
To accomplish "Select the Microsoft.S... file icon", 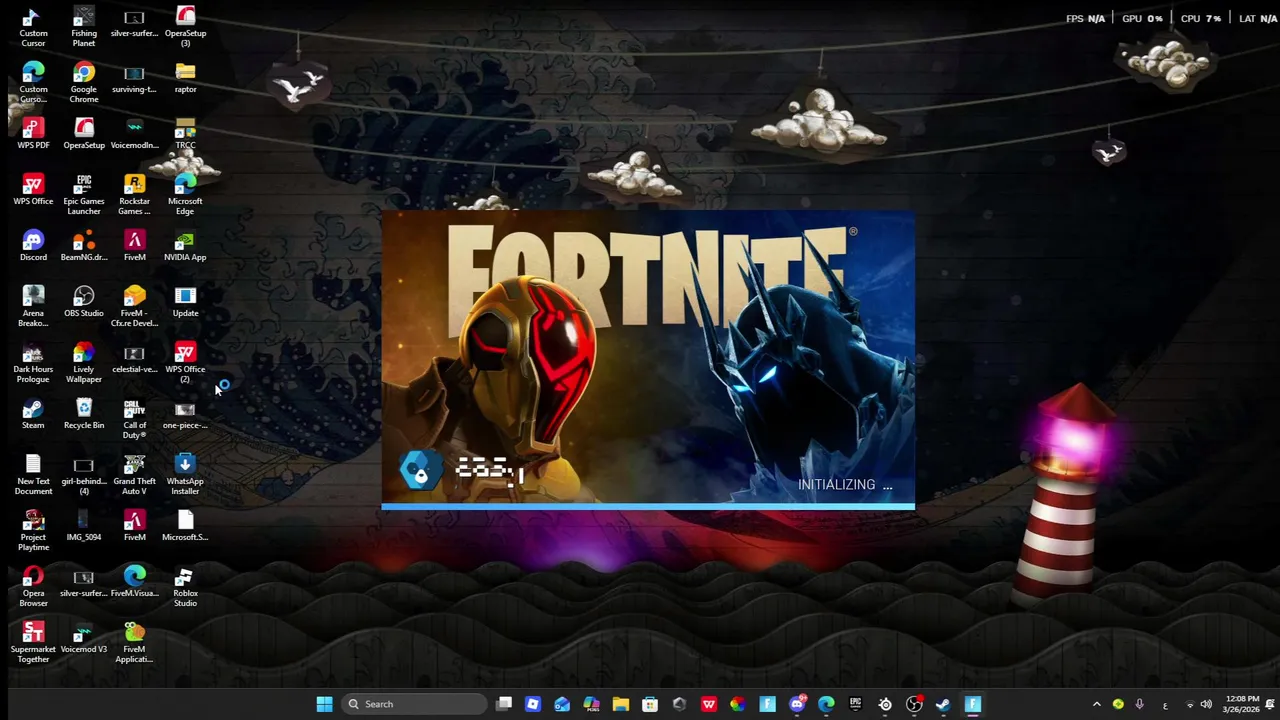I will 185,526.
